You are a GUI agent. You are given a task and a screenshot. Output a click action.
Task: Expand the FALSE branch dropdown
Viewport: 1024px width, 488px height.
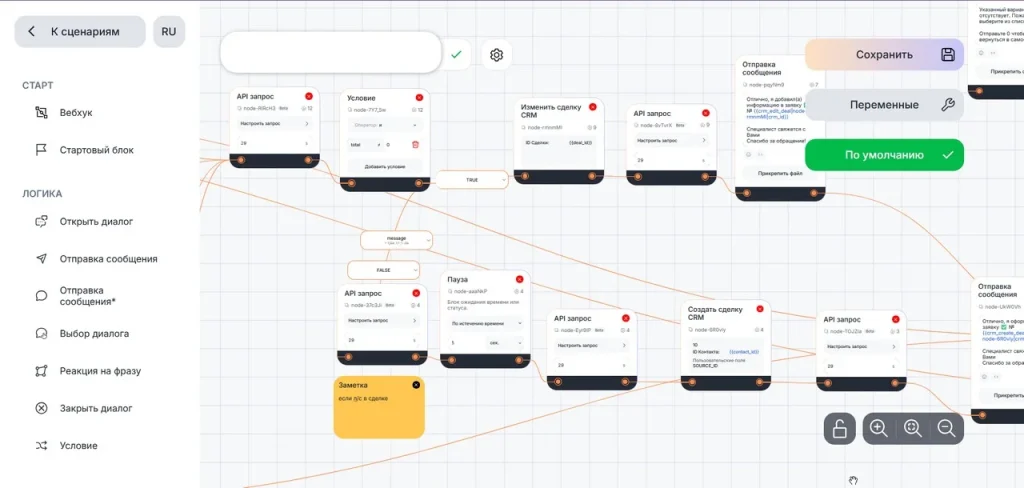point(384,269)
